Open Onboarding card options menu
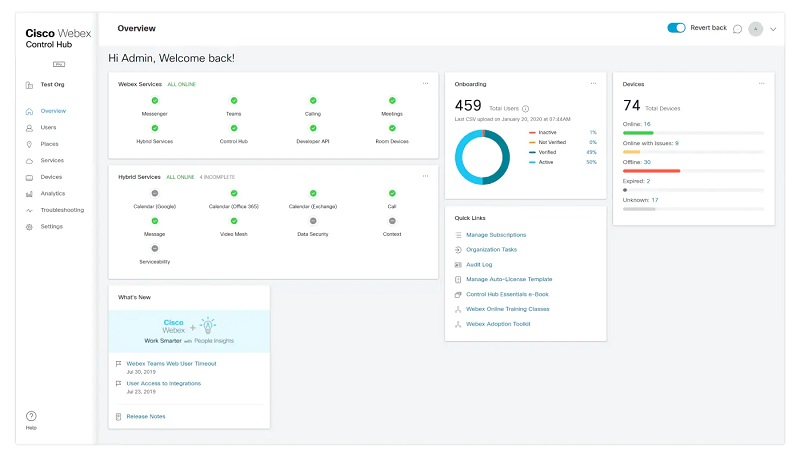 (x=593, y=84)
